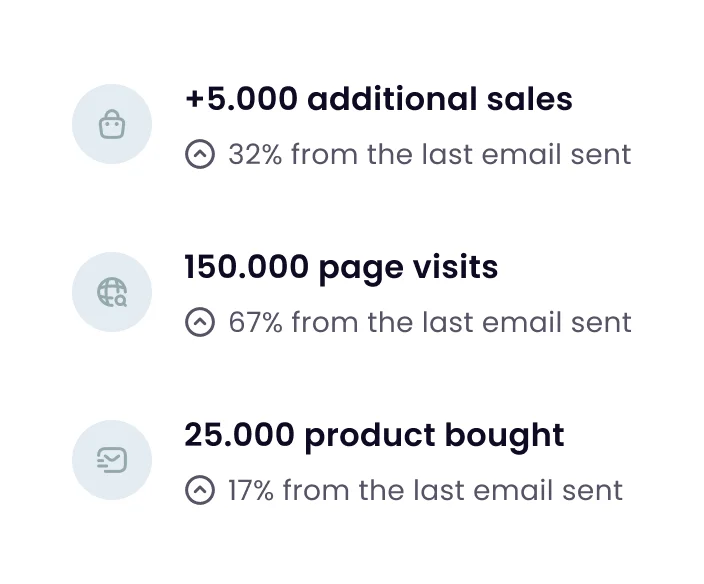Select the '+5.000 additional sales' heading
Viewport: 704px width, 584px height.
(379, 99)
